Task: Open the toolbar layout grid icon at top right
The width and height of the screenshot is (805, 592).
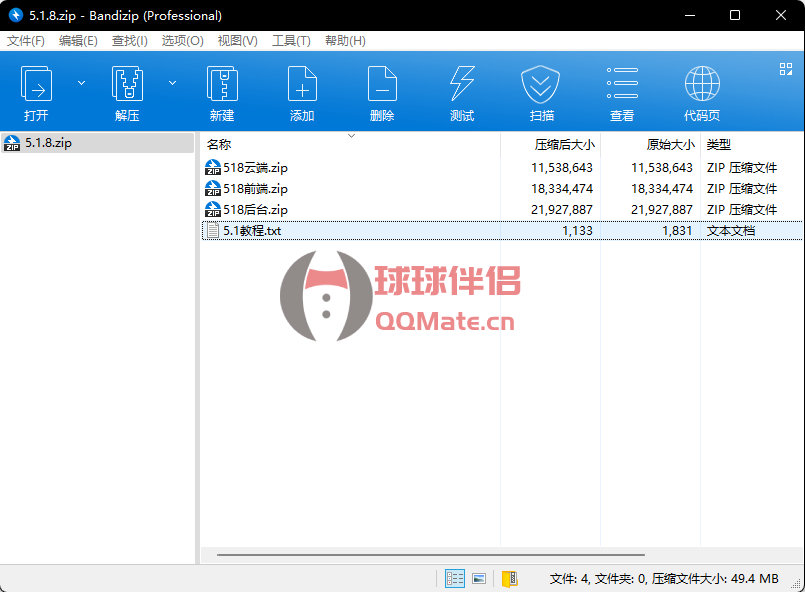Action: (x=786, y=69)
